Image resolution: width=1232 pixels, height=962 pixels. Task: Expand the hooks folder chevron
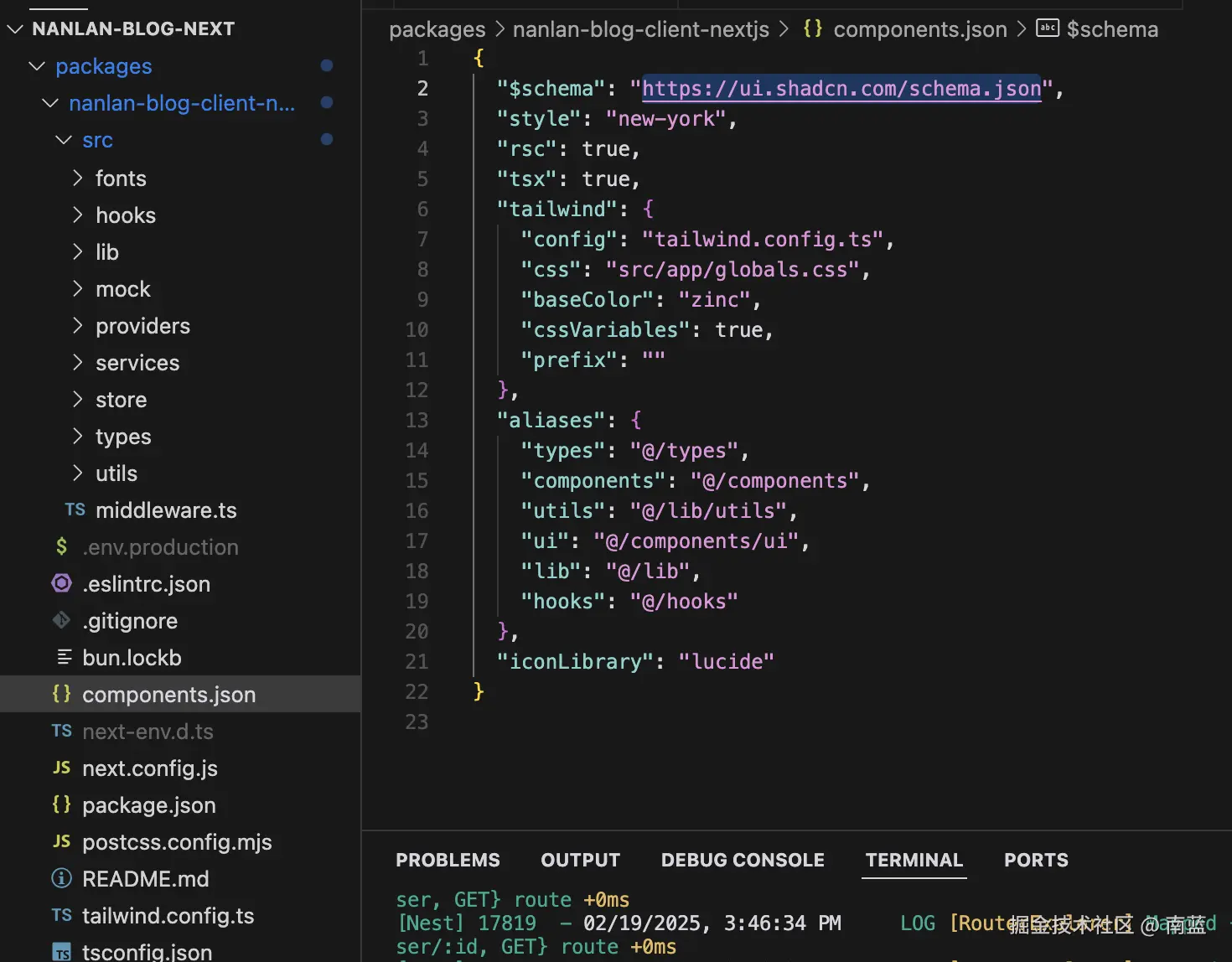(78, 215)
